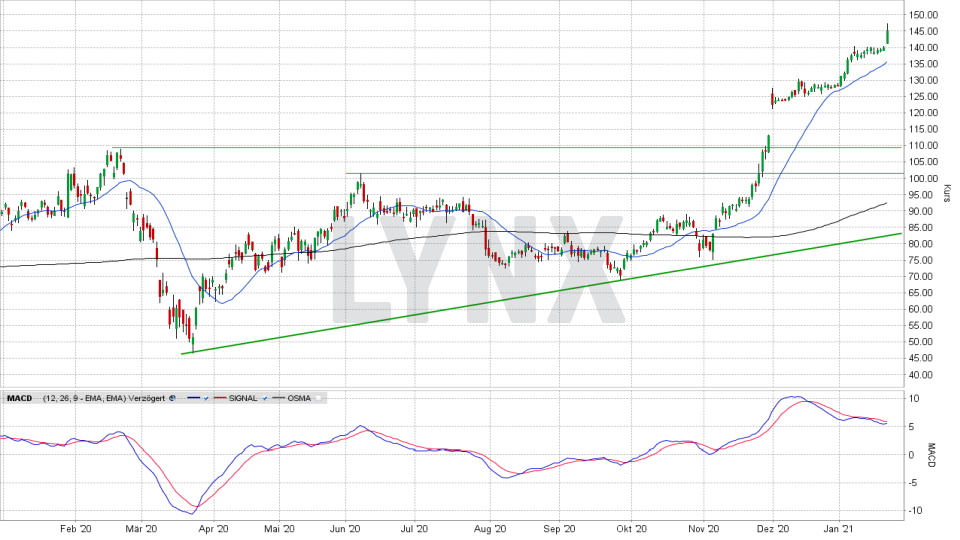The height and width of the screenshot is (540, 960).
Task: Click the Mai '20 date label
Action: click(279, 528)
